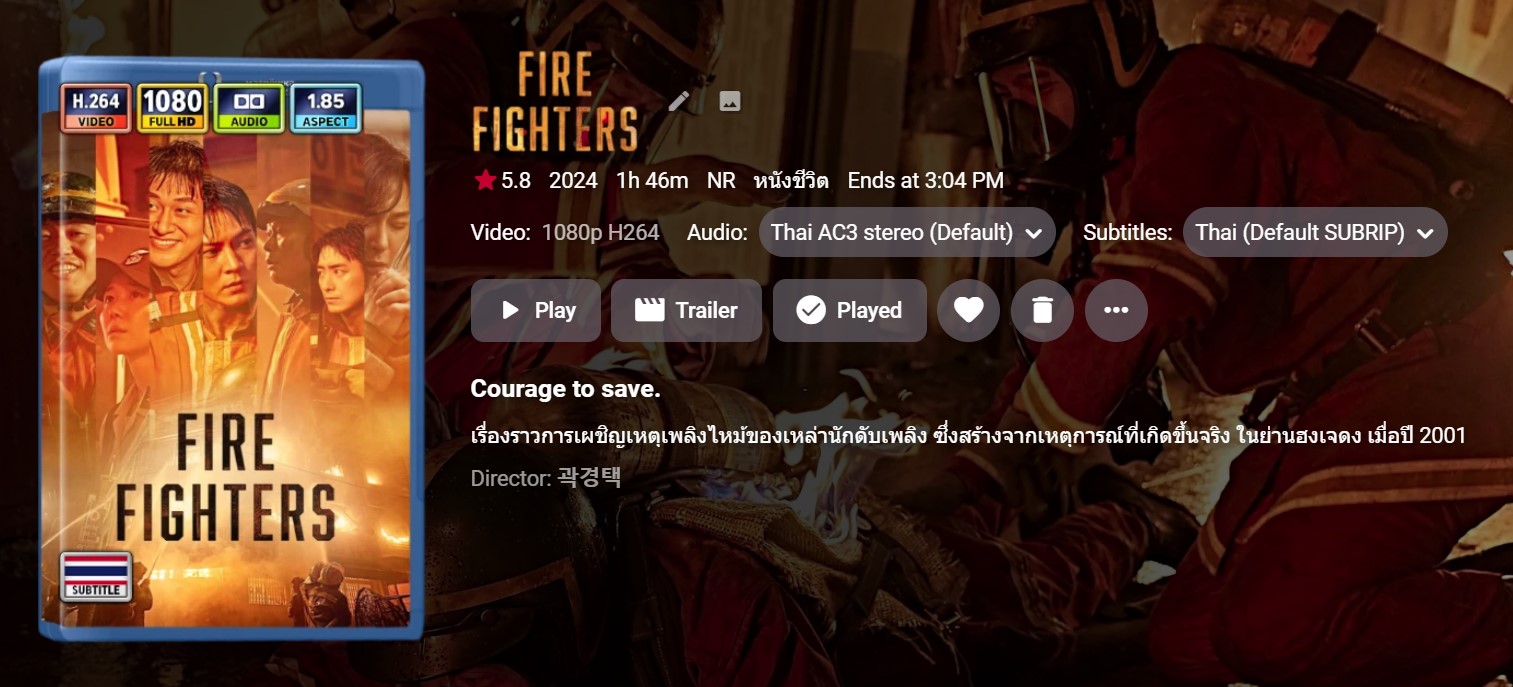Watch the Trailer
1513x687 pixels.
click(686, 310)
